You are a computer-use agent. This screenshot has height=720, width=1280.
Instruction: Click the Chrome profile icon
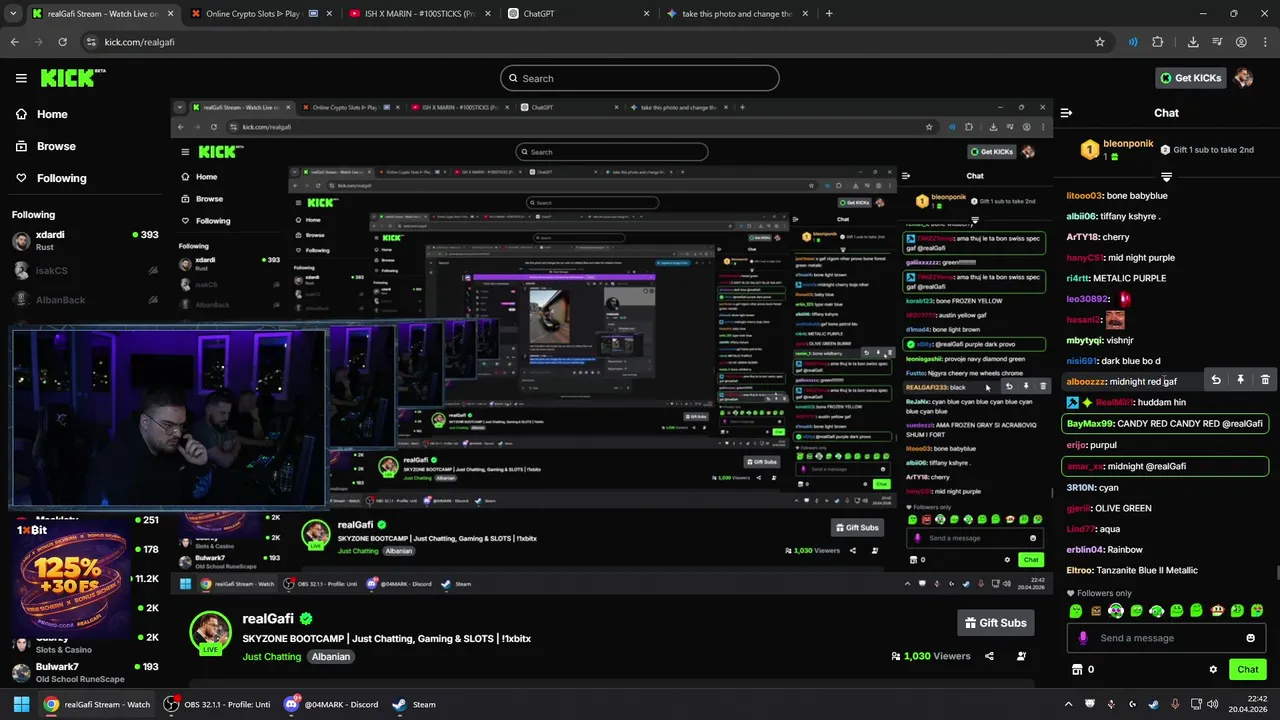tap(1241, 42)
